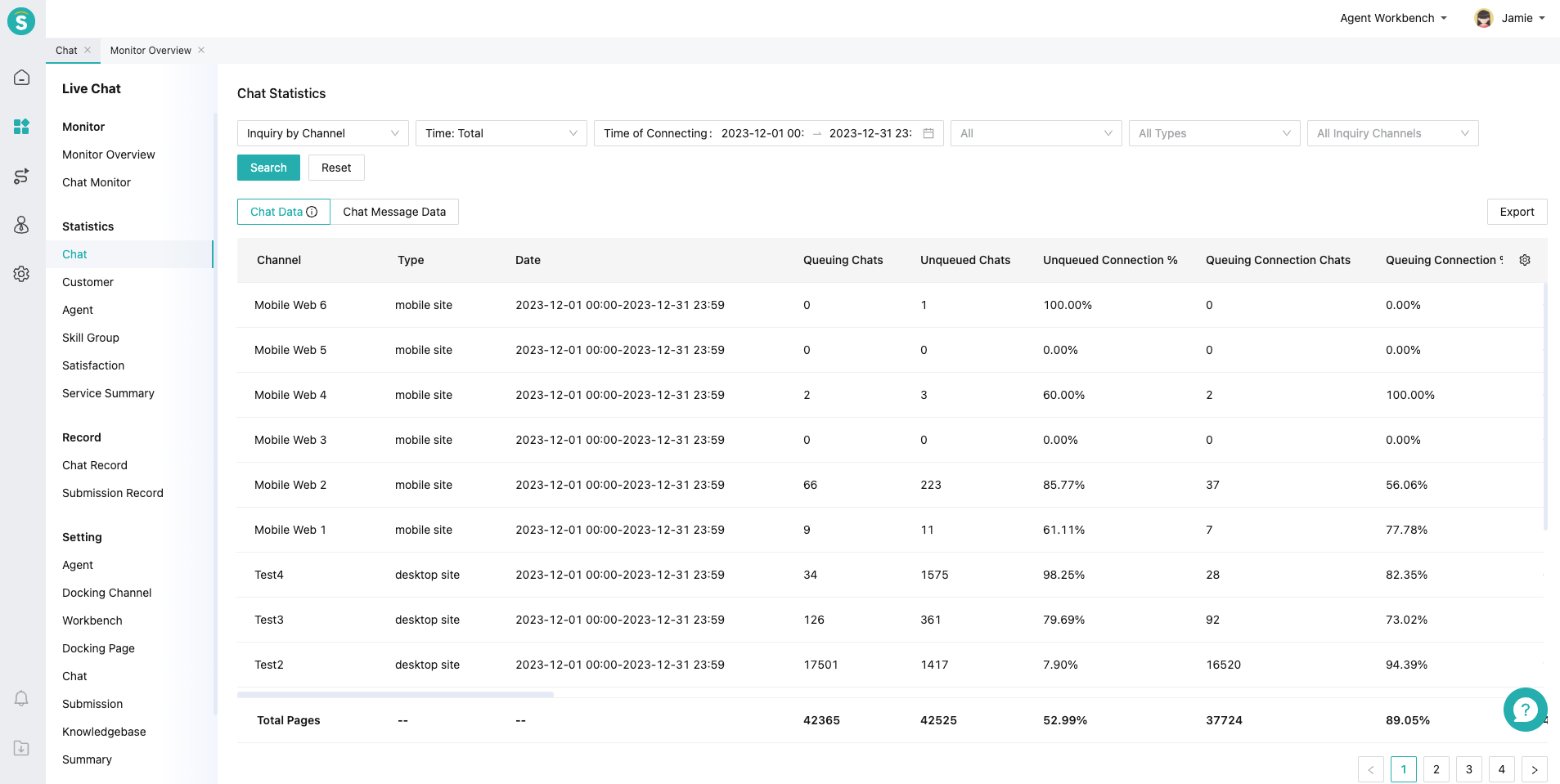Expand the Time: Total dropdown
The image size is (1560, 784).
click(501, 133)
